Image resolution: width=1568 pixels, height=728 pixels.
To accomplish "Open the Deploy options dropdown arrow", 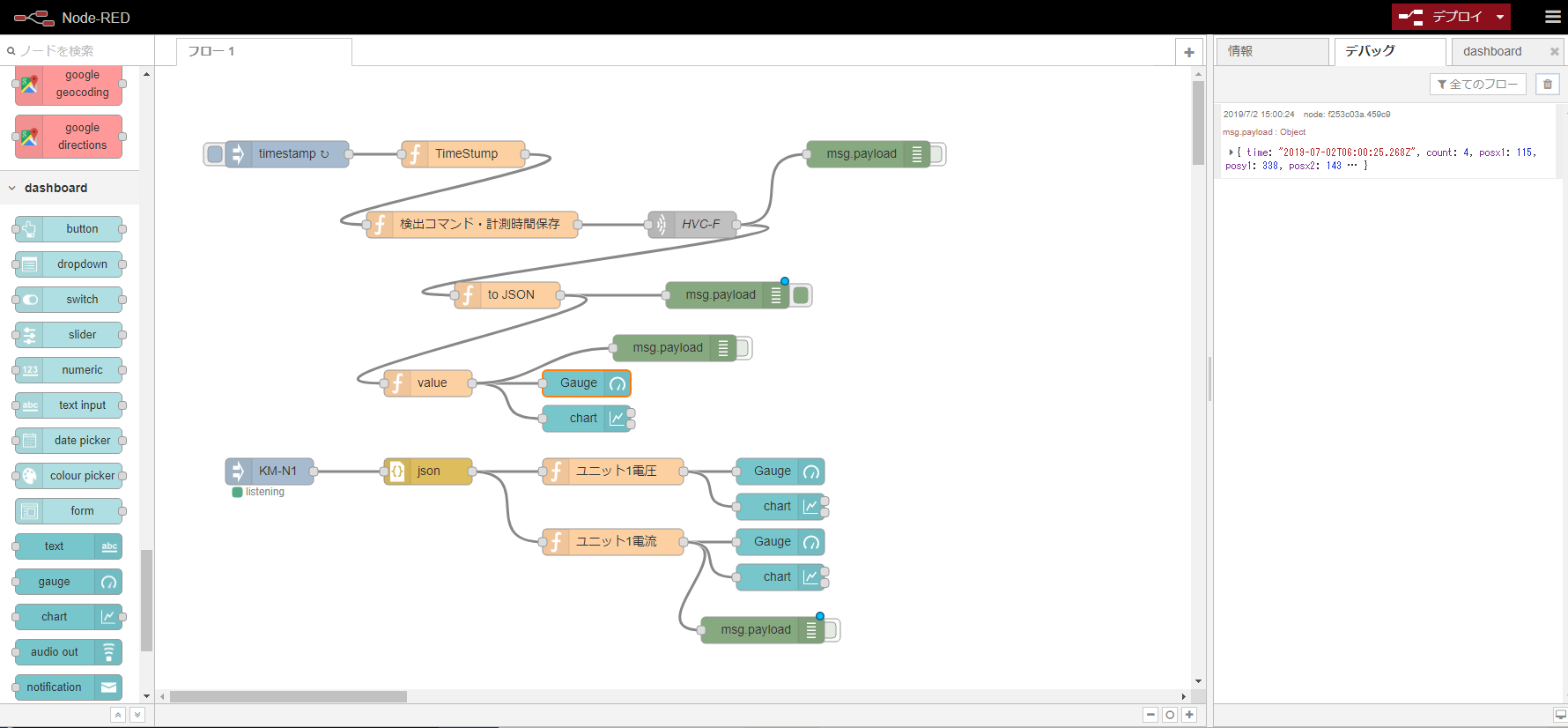I will pos(1500,17).
